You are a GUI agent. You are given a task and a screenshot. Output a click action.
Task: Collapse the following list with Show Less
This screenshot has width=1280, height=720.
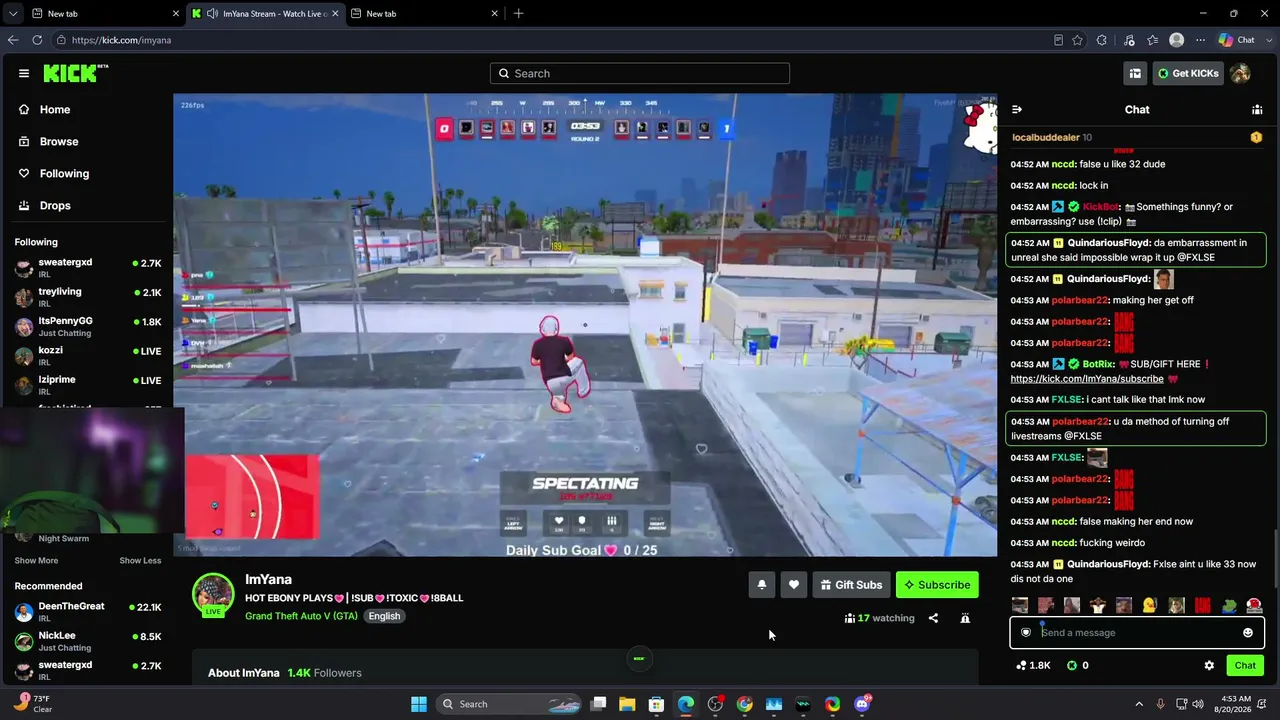140,561
